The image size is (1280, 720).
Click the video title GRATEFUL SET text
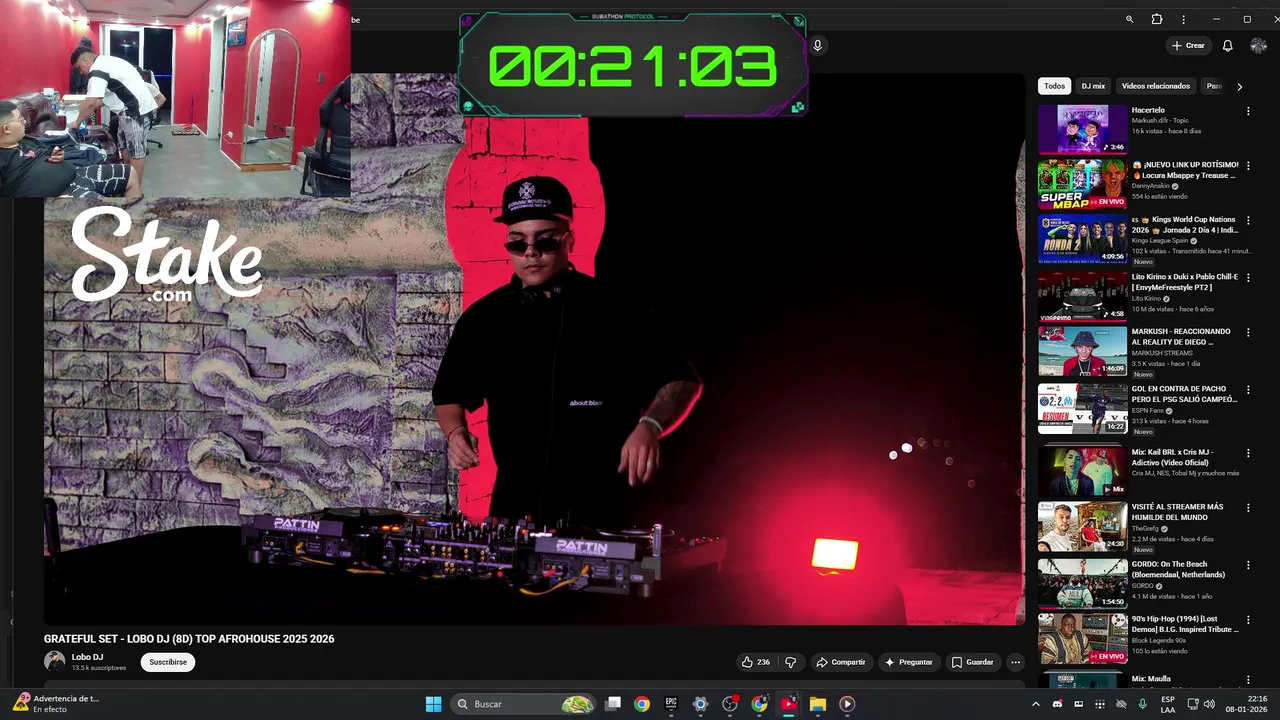(x=189, y=639)
